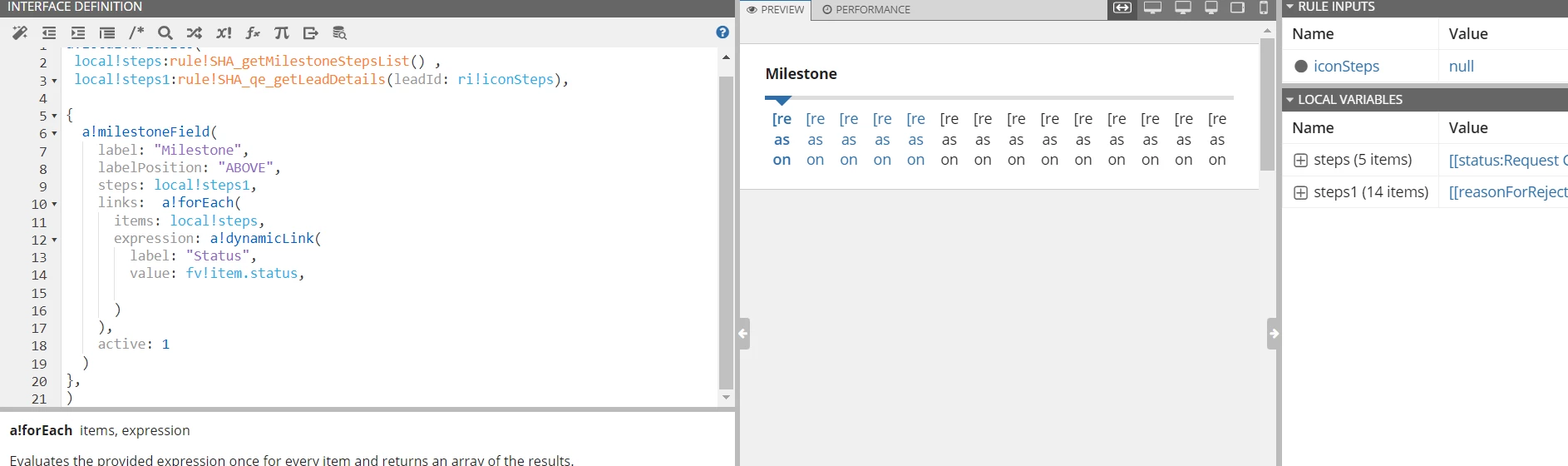Click the code editor vertical scrollbar thumb
The height and width of the screenshot is (466, 1568).
click(x=726, y=233)
